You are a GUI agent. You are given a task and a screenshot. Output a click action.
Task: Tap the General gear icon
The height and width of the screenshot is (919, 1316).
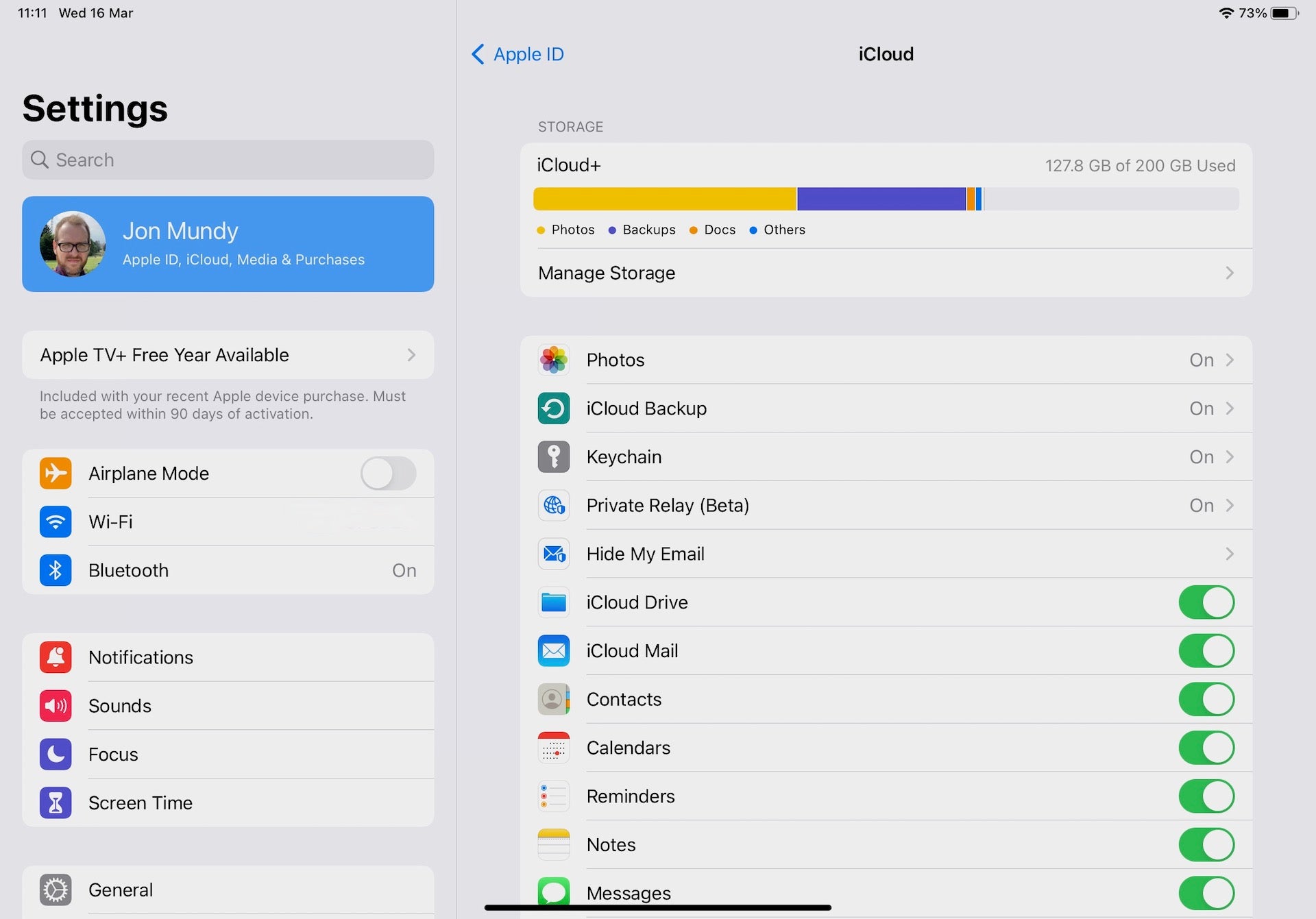tap(56, 890)
